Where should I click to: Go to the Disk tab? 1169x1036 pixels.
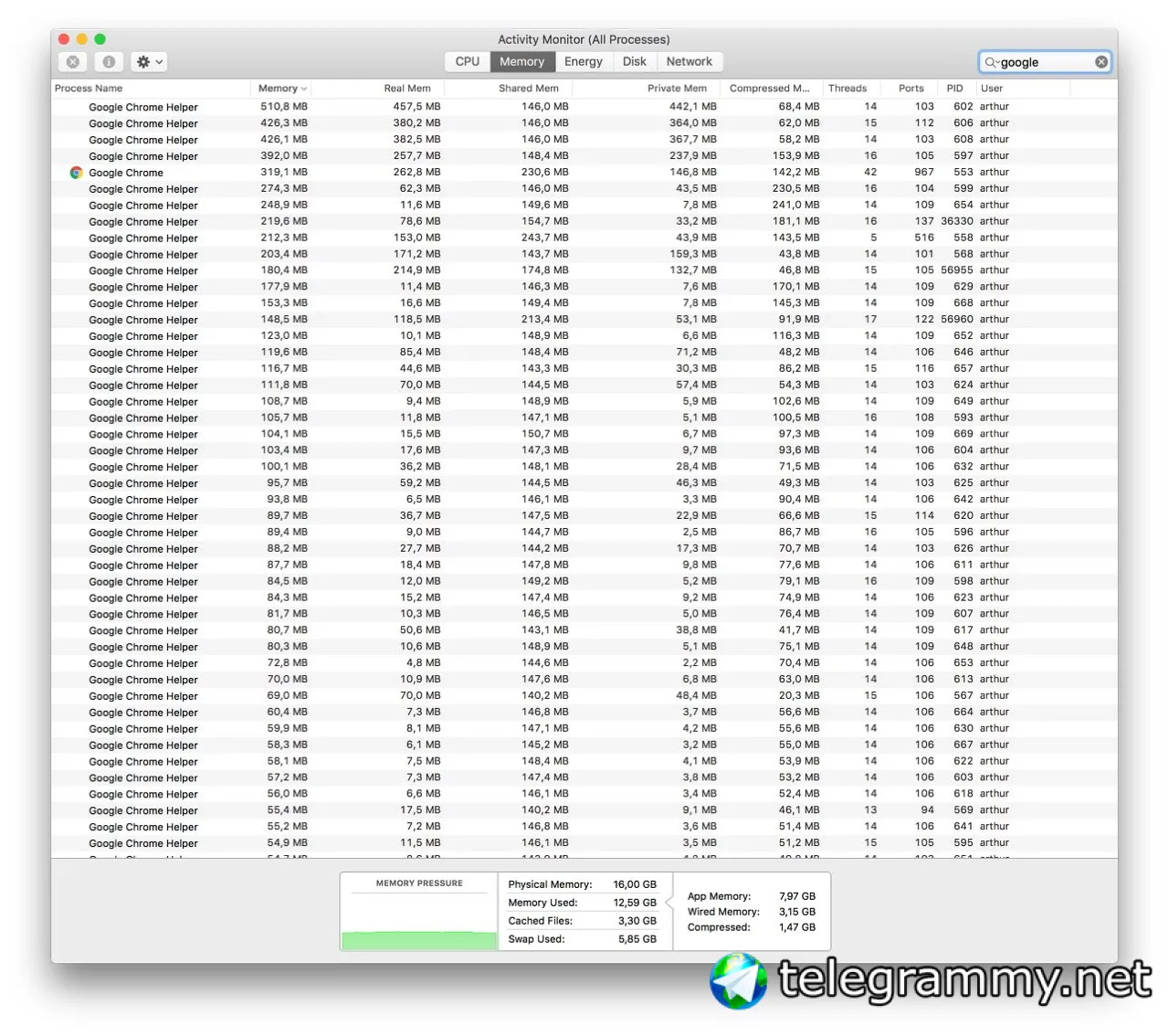[635, 61]
